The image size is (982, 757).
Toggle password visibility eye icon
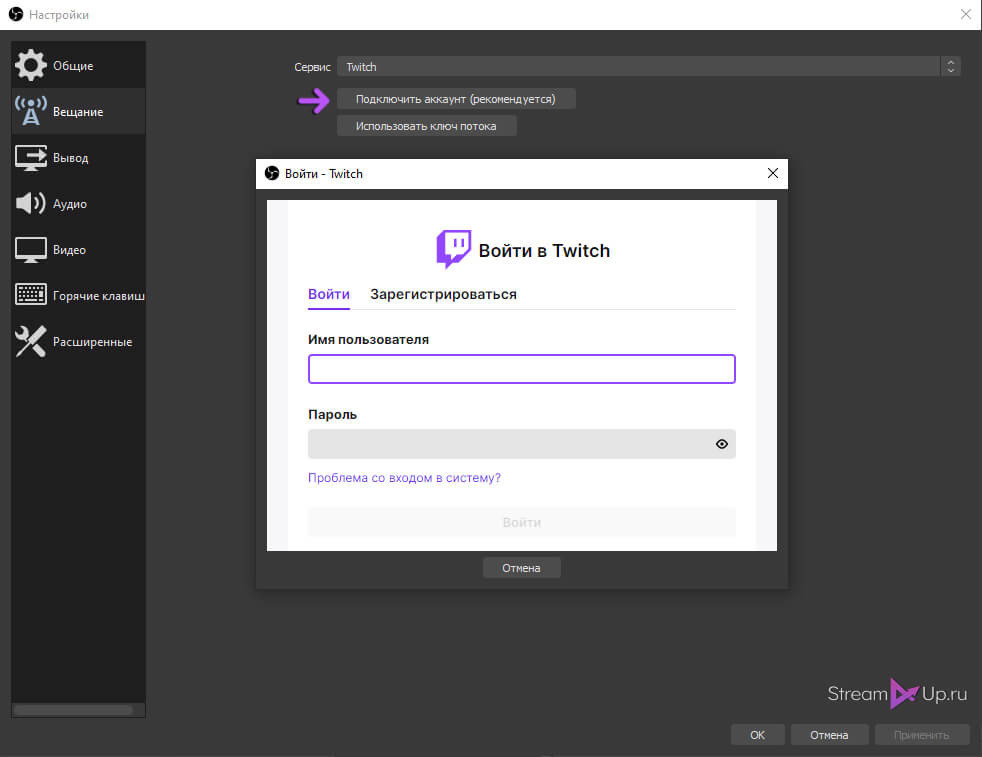click(721, 444)
